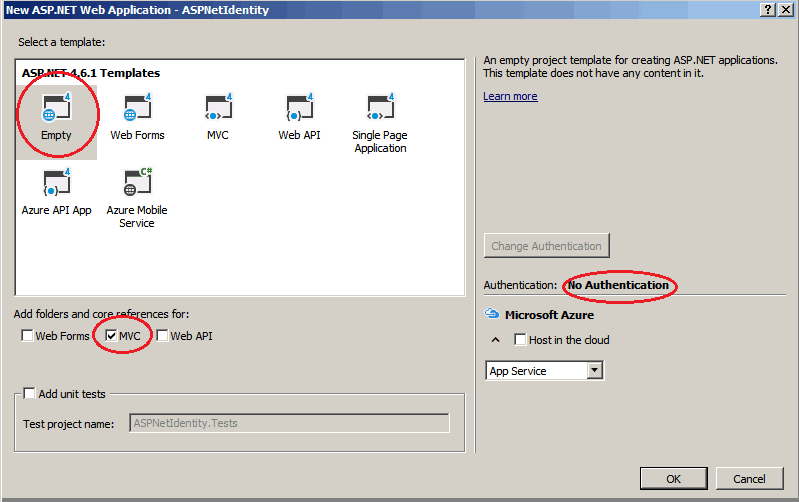
Task: Confirm with the OK button
Action: pyautogui.click(x=673, y=479)
